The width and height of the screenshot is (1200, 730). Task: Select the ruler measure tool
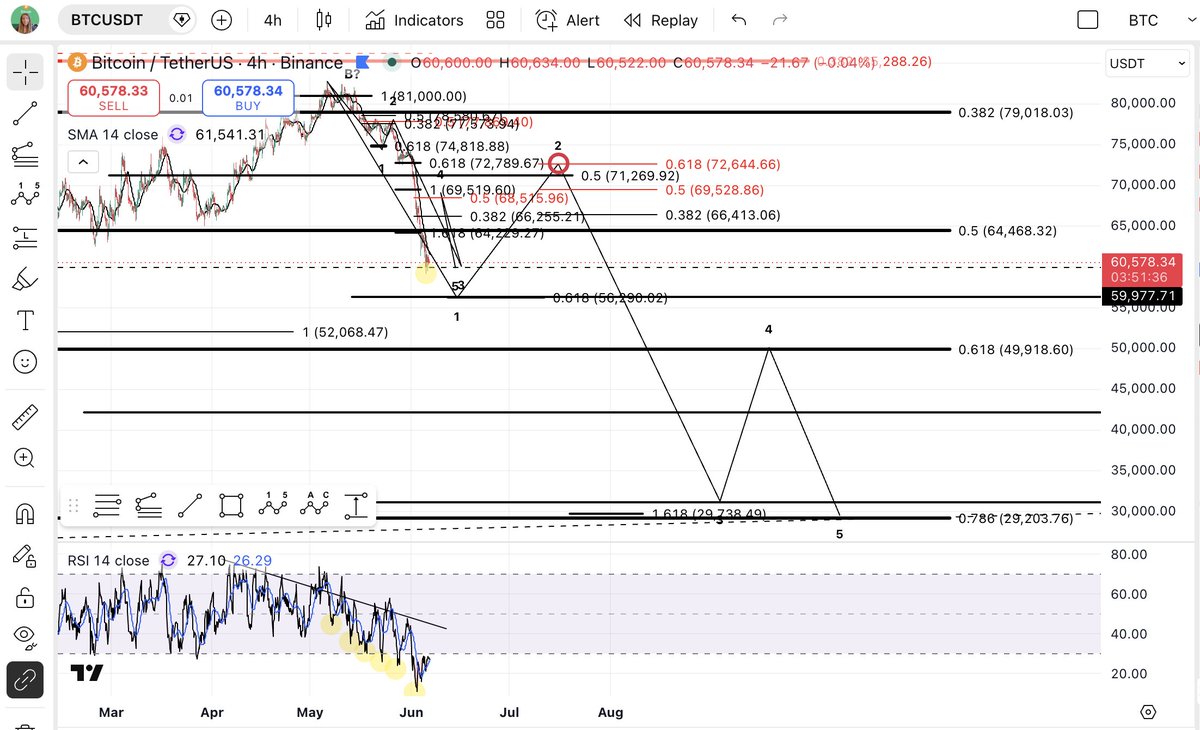[x=25, y=415]
